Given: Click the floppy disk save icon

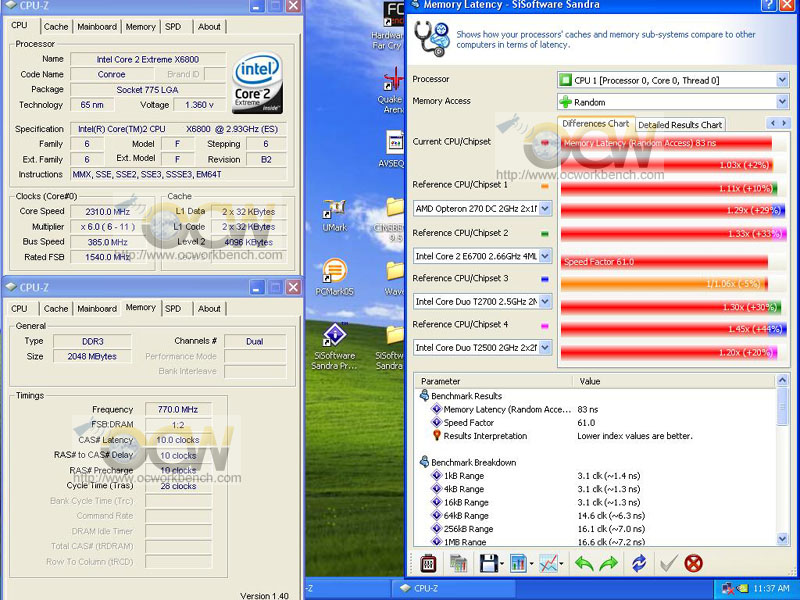Looking at the screenshot, I should [488, 563].
